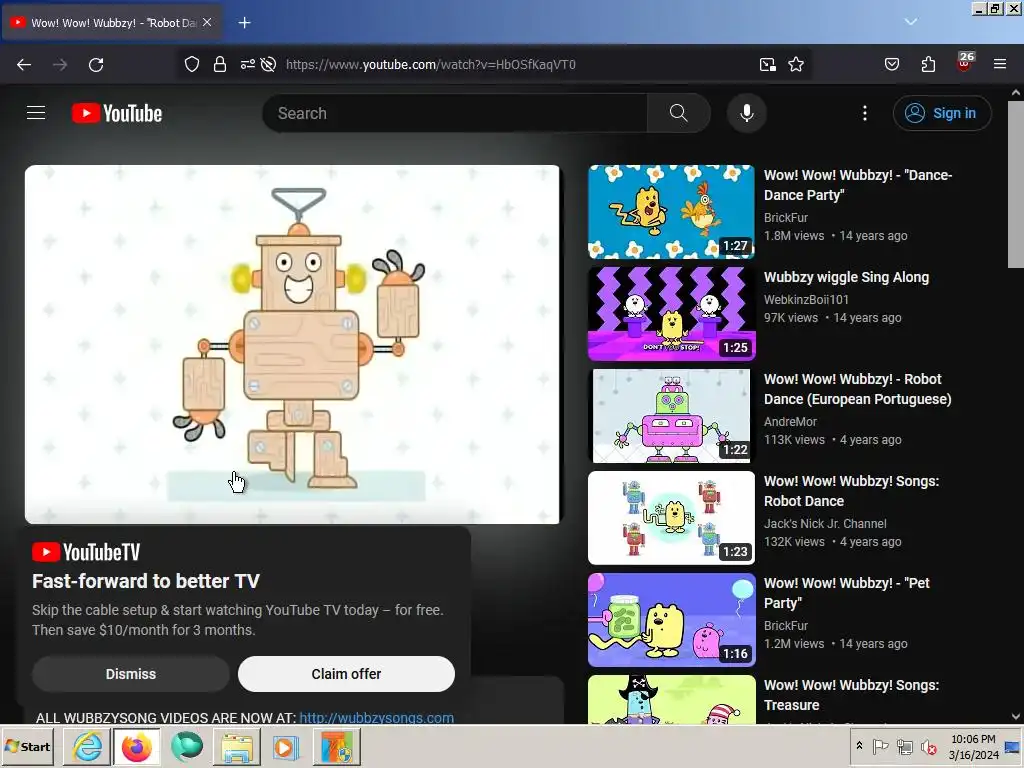The width and height of the screenshot is (1024, 768).
Task: Open the tracking protection shield icon
Action: (191, 65)
